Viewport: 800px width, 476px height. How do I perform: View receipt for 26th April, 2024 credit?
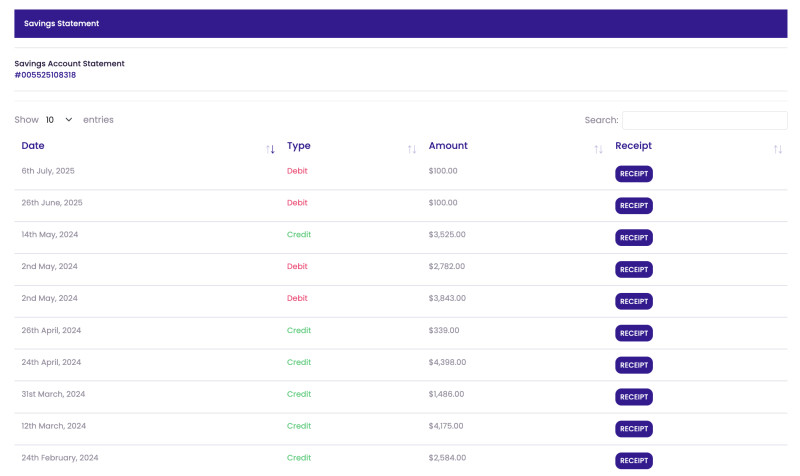(633, 333)
